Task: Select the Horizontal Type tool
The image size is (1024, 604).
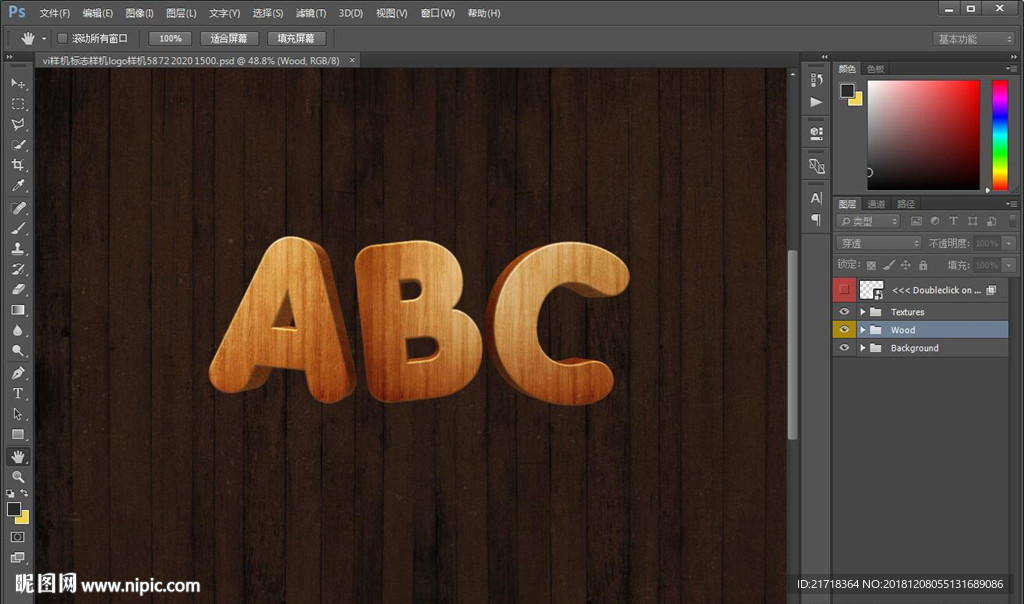Action: [18, 393]
